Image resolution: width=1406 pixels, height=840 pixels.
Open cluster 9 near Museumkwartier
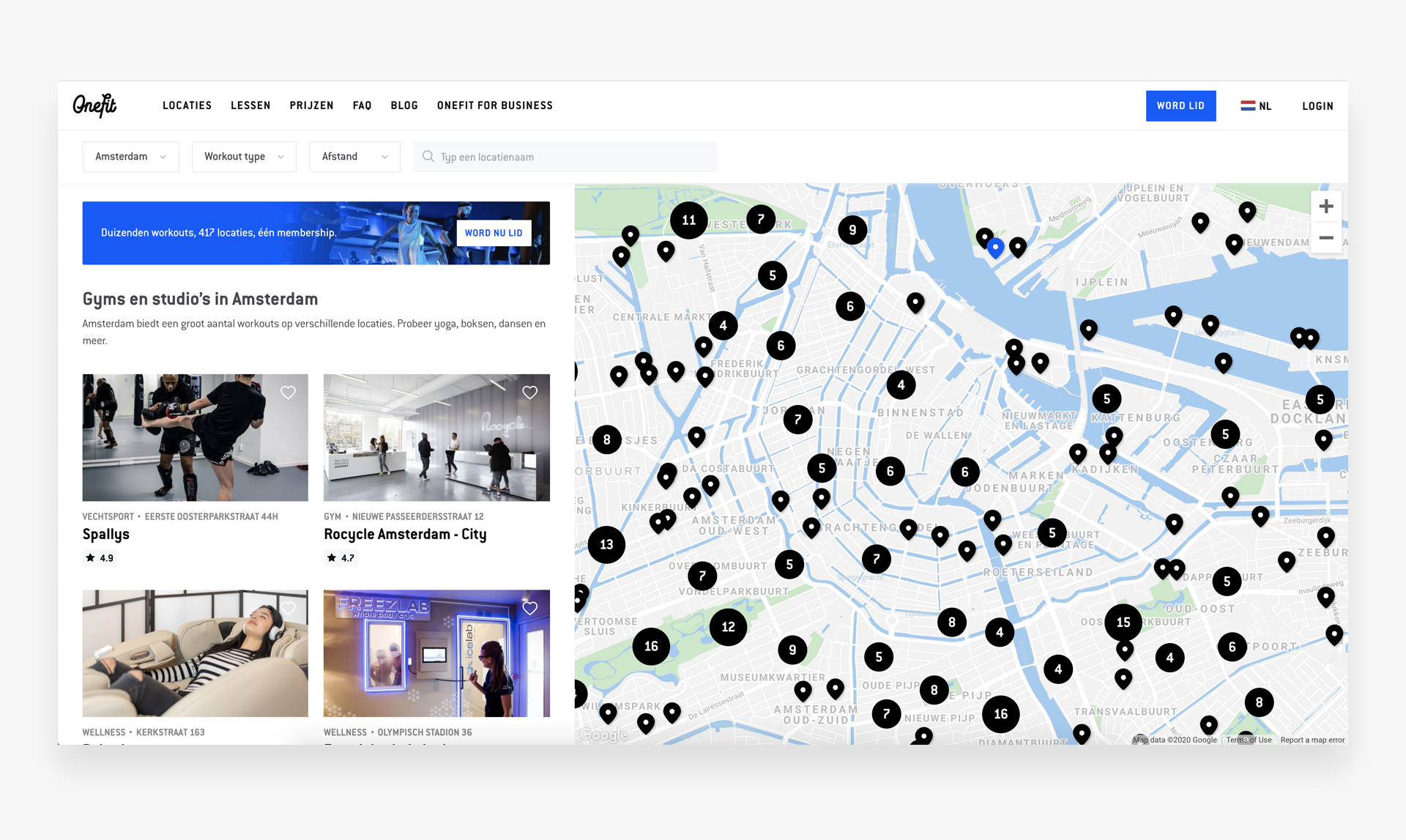pyautogui.click(x=792, y=650)
